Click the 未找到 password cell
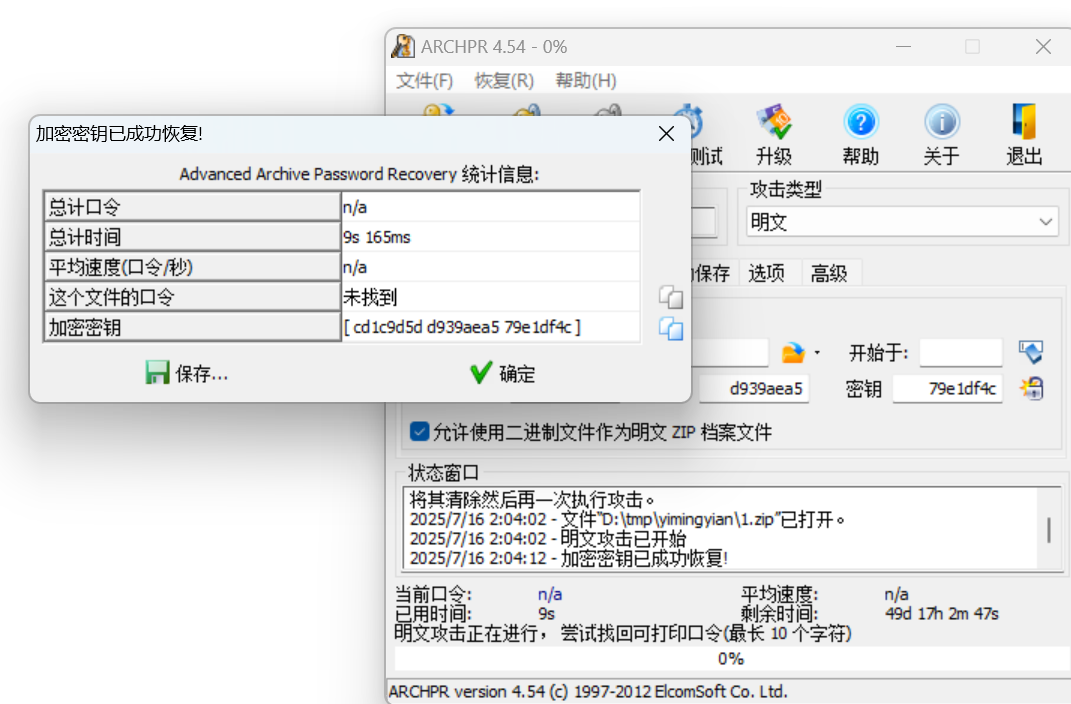This screenshot has width=1071, height=704. (x=490, y=297)
